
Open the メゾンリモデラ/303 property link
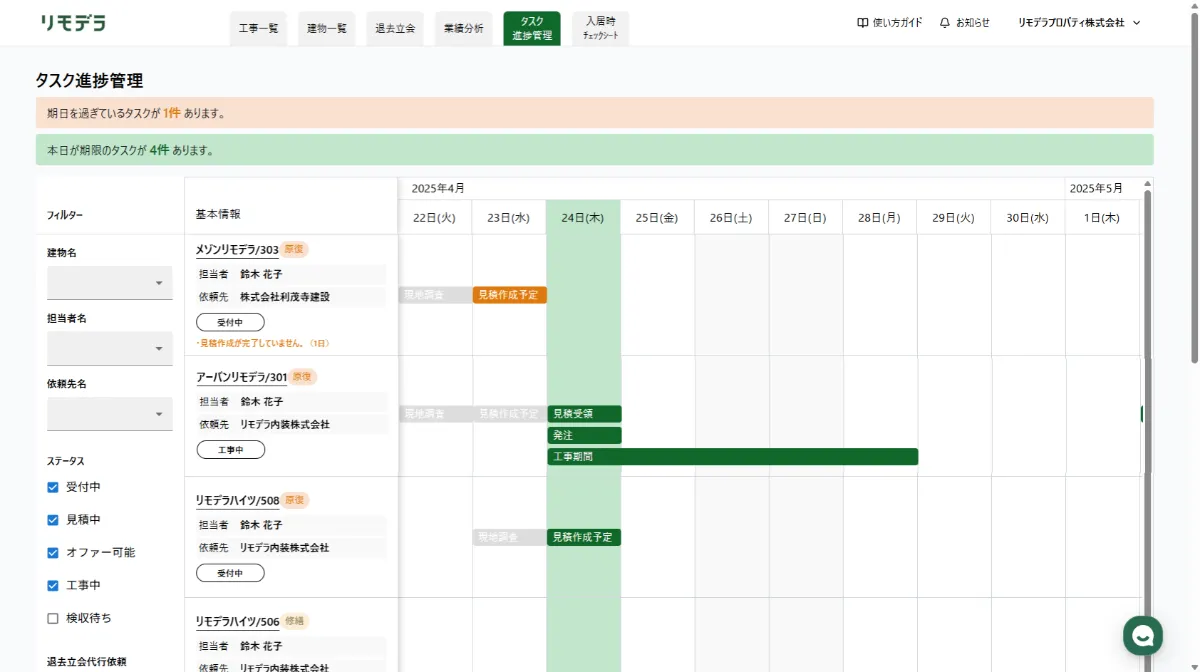click(237, 249)
